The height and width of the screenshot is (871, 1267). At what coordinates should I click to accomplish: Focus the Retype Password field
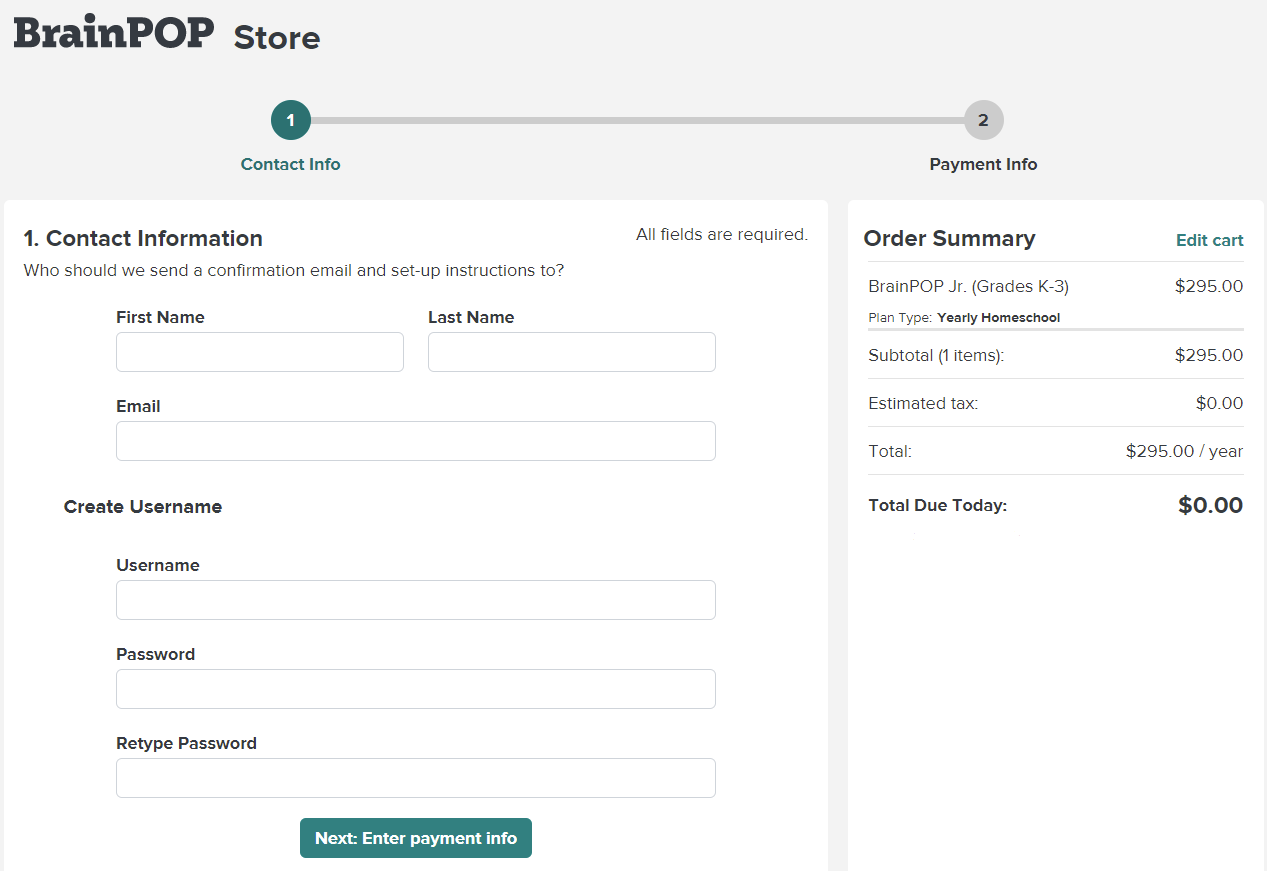pos(416,778)
